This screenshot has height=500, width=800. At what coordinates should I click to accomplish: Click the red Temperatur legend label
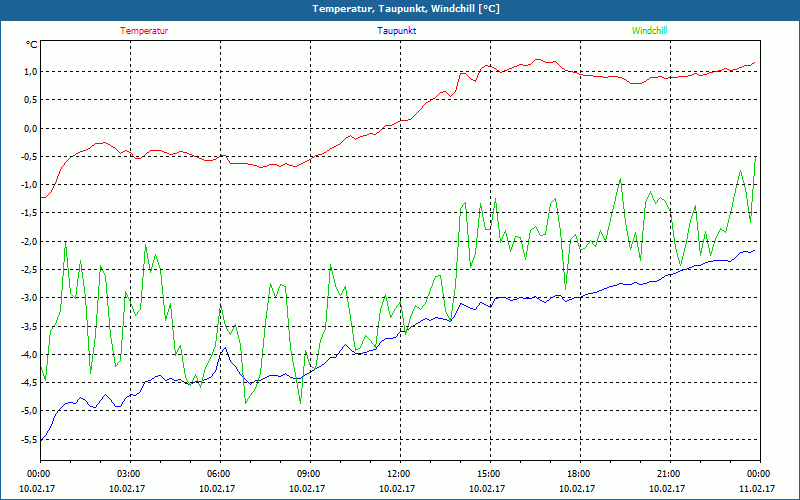click(x=144, y=31)
